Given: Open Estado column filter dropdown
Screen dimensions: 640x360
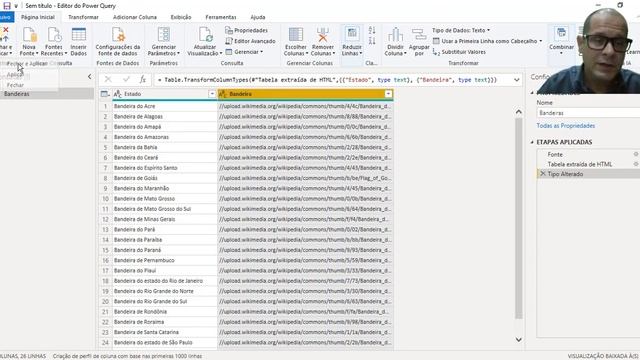Looking at the screenshot, I should point(211,94).
